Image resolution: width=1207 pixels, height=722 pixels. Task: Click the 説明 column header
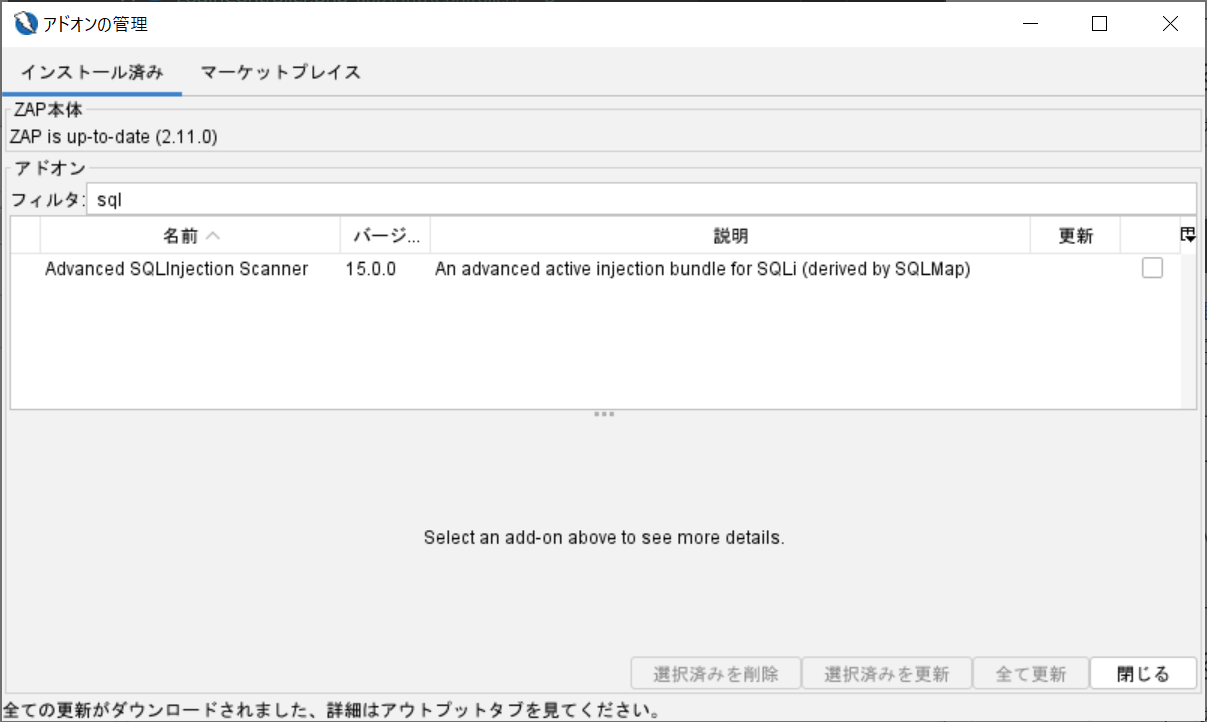730,236
